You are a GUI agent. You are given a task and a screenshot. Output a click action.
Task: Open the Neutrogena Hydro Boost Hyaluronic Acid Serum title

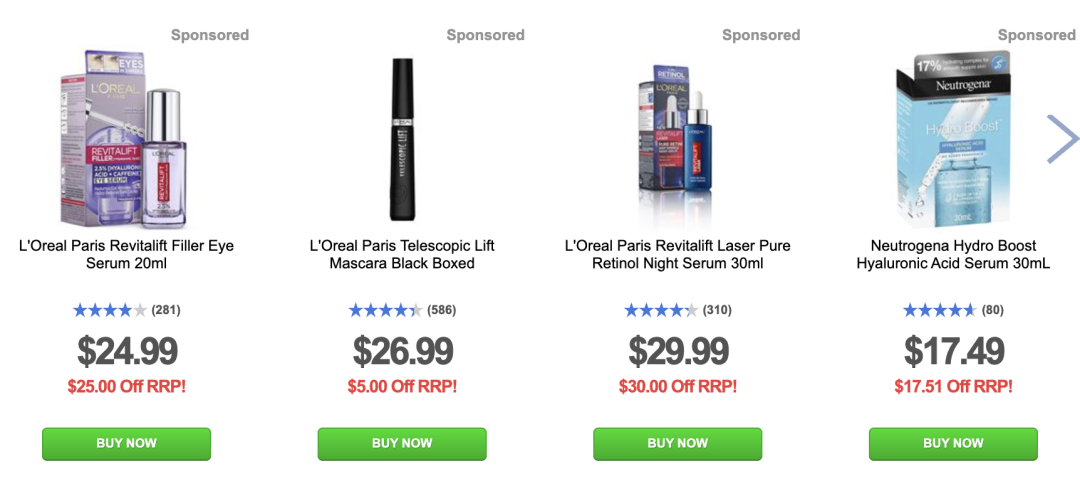[953, 254]
